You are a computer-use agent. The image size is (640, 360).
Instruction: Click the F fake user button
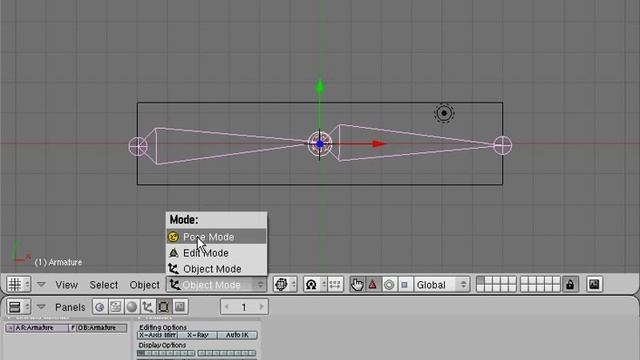tap(73, 328)
